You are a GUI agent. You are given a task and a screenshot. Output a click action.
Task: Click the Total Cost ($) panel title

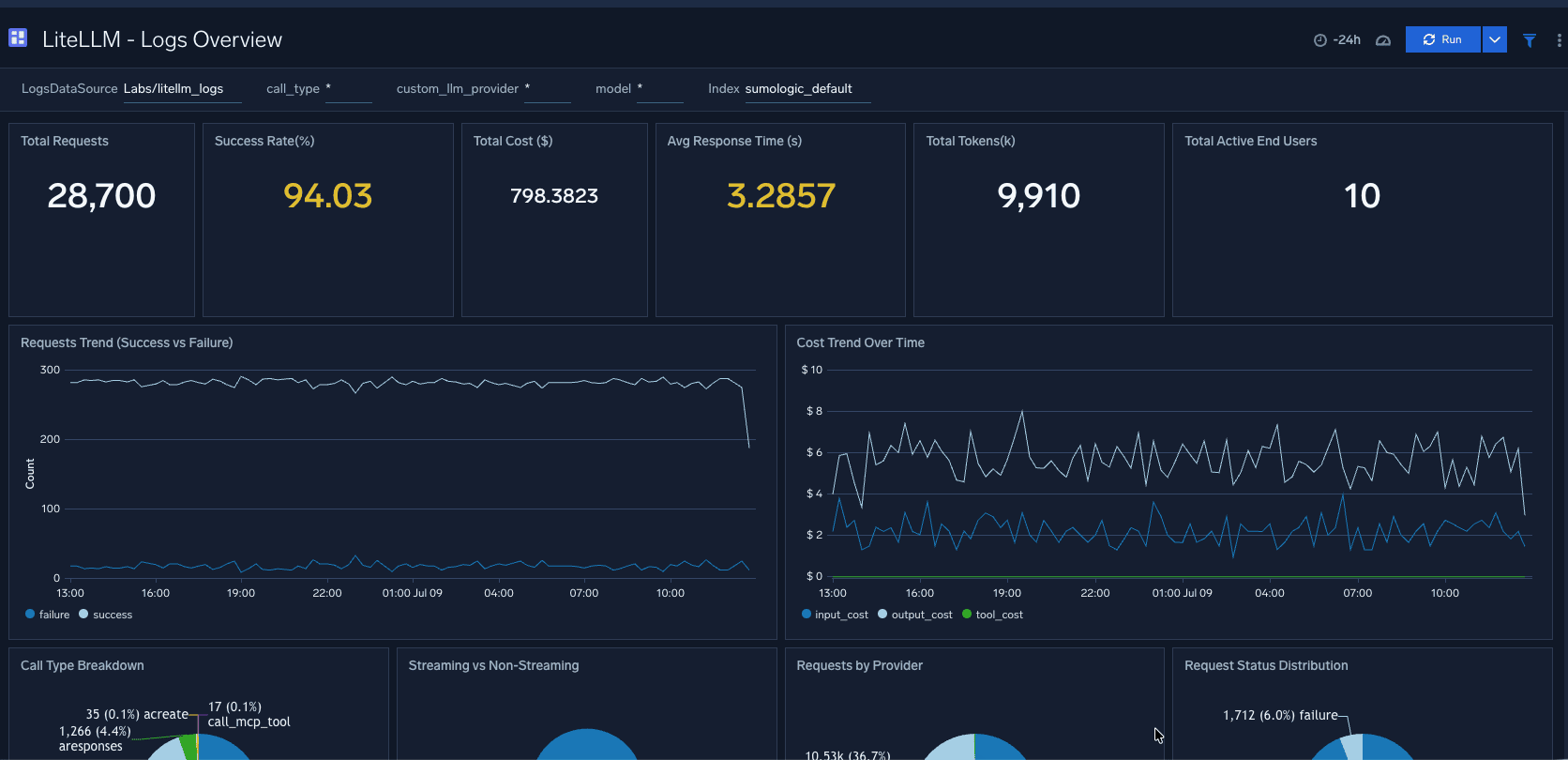coord(513,141)
